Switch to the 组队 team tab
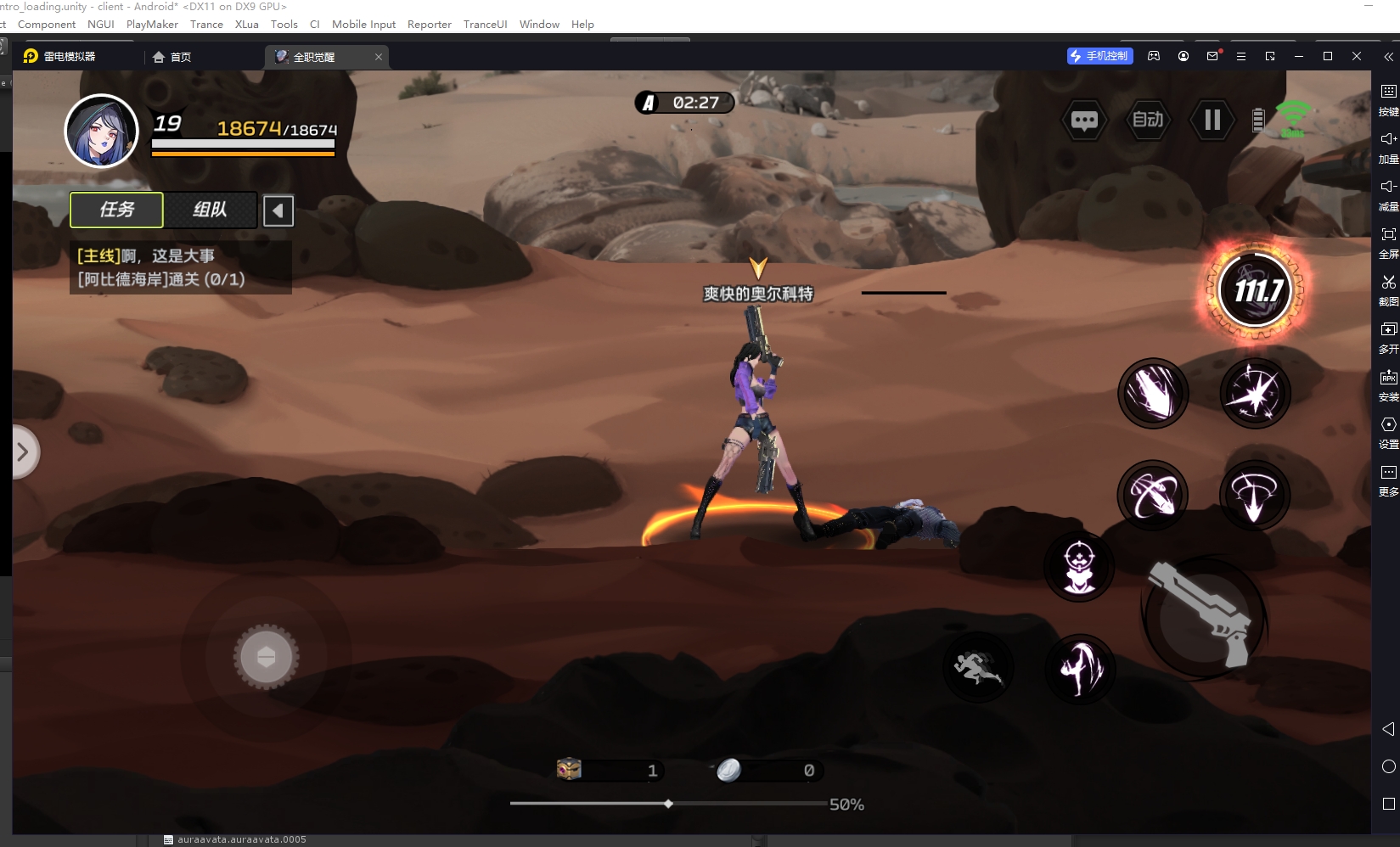Viewport: 1400px width, 847px height. click(x=211, y=210)
